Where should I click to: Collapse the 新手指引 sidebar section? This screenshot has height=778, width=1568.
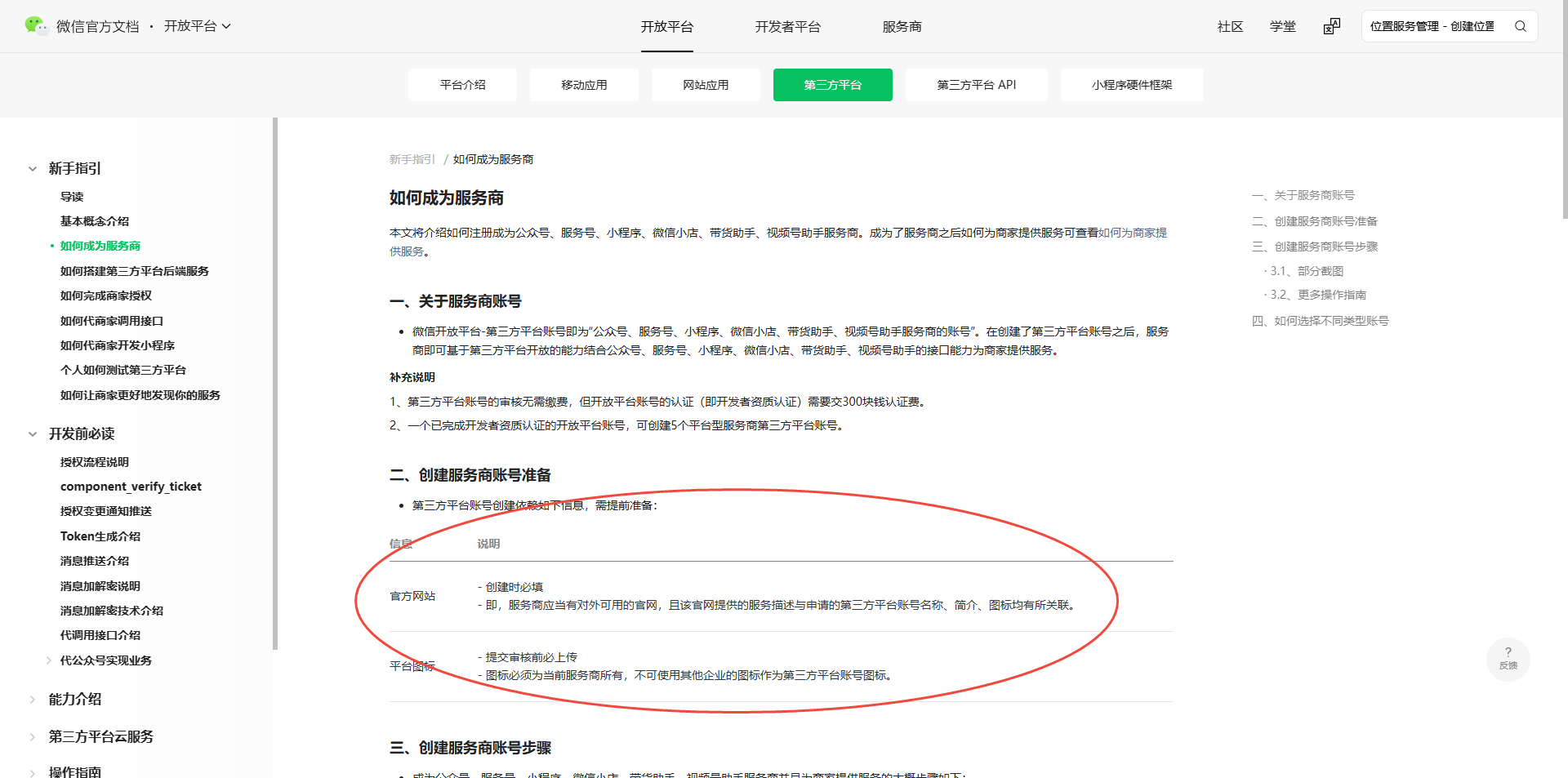pos(33,169)
